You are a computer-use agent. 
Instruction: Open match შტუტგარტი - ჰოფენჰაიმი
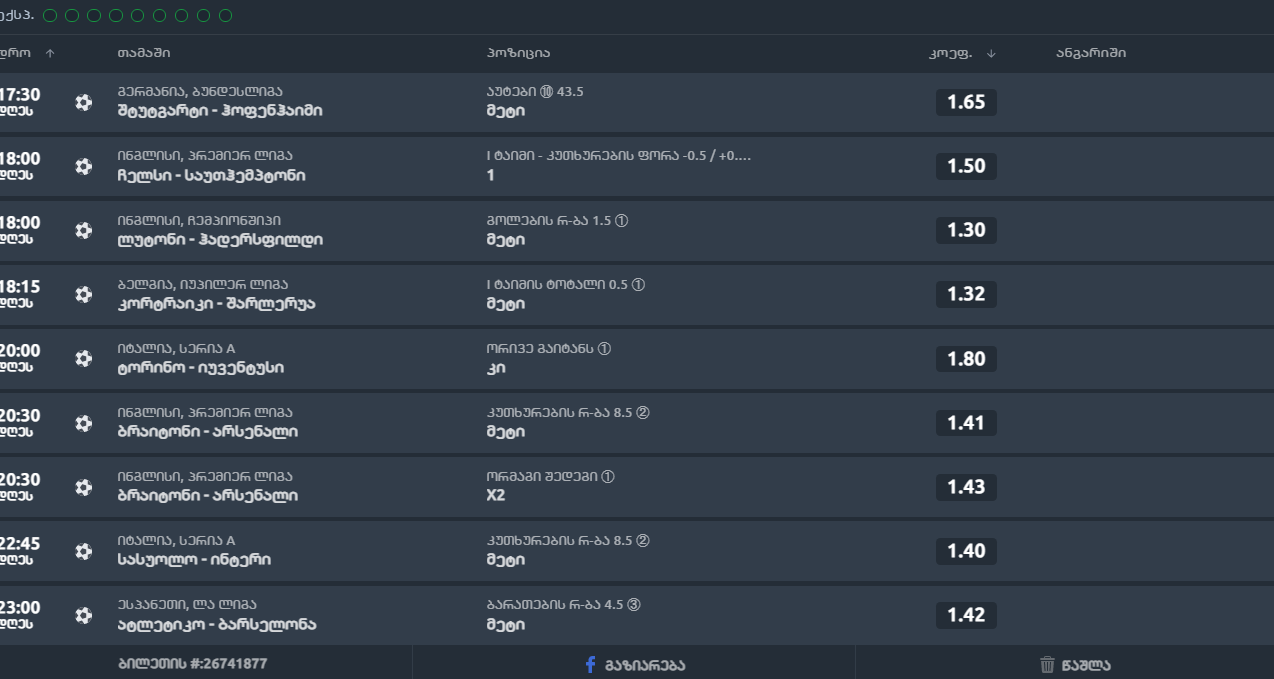coord(220,111)
